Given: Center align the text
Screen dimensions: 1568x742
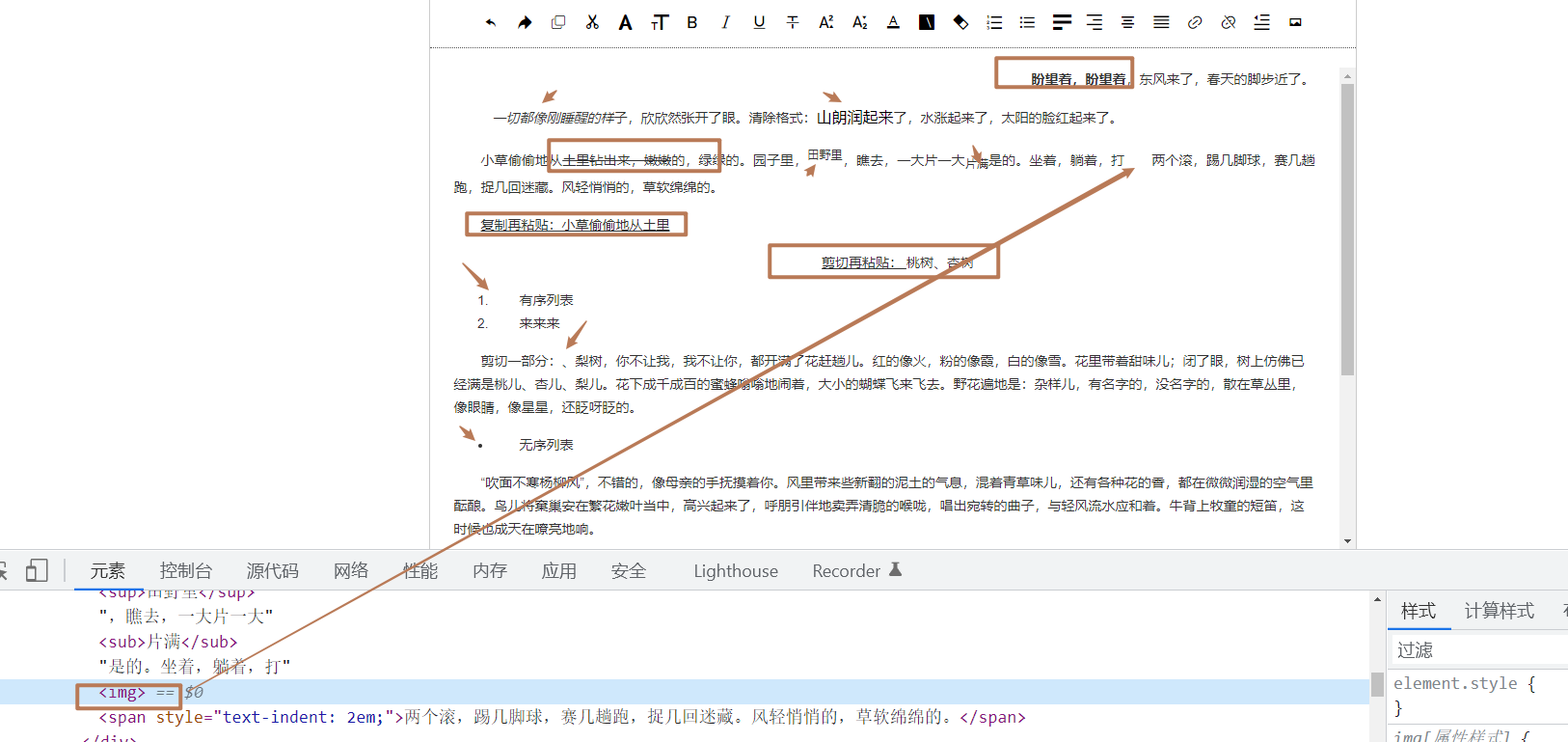Looking at the screenshot, I should pos(1127,22).
